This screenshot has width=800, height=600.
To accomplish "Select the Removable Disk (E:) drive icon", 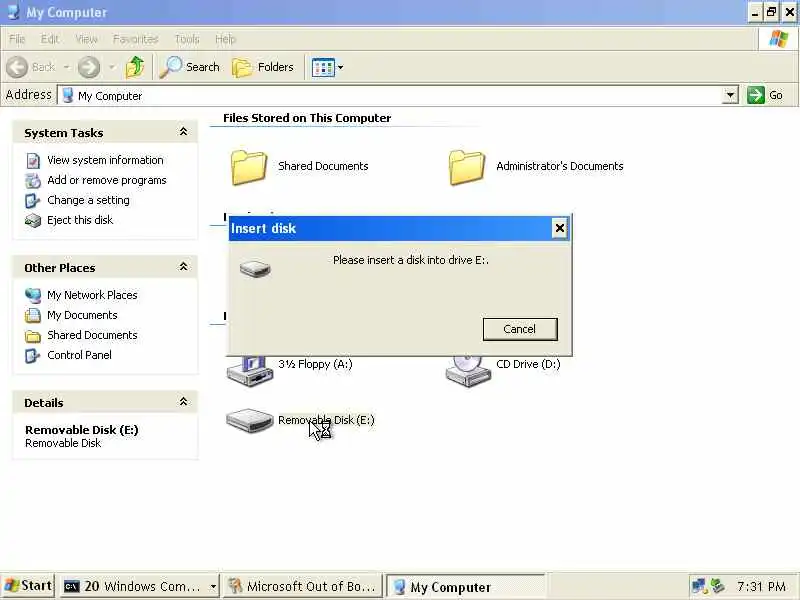I will coord(249,420).
